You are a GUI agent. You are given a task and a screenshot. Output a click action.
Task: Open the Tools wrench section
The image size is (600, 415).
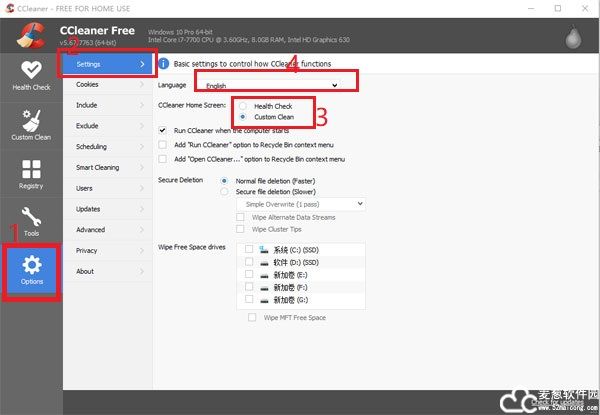pos(31,221)
